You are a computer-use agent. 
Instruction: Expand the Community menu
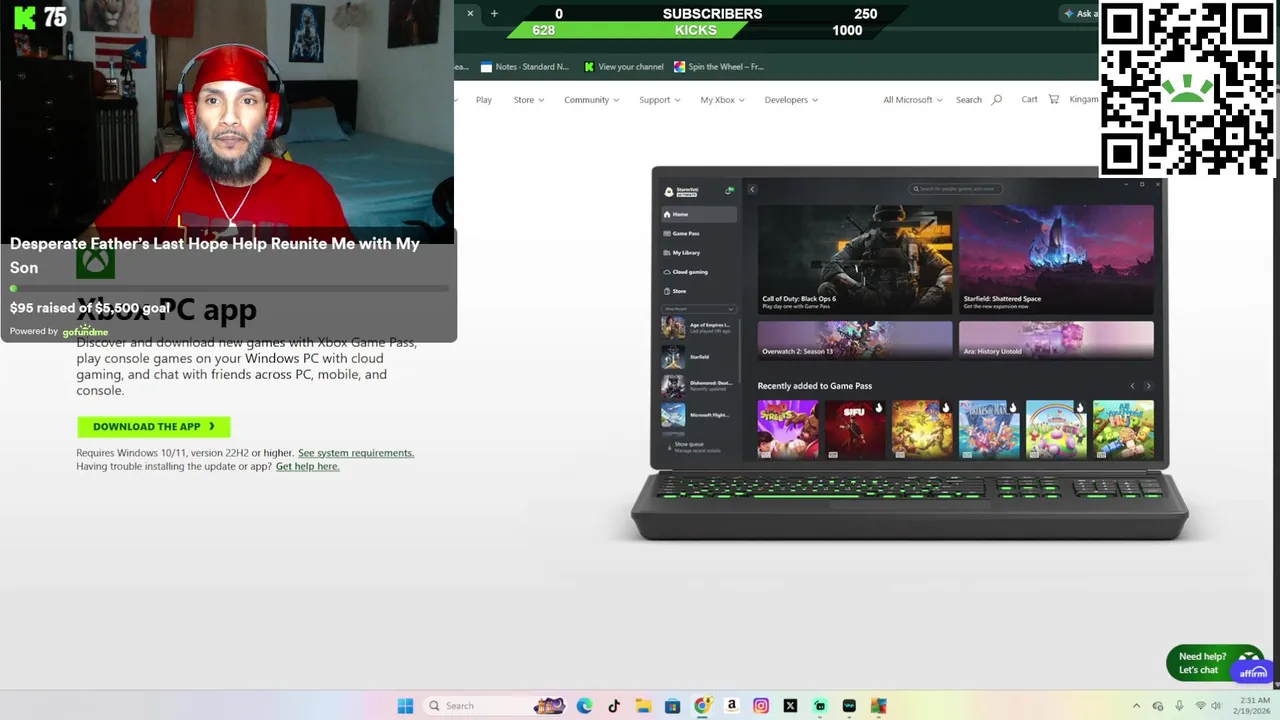pos(592,100)
